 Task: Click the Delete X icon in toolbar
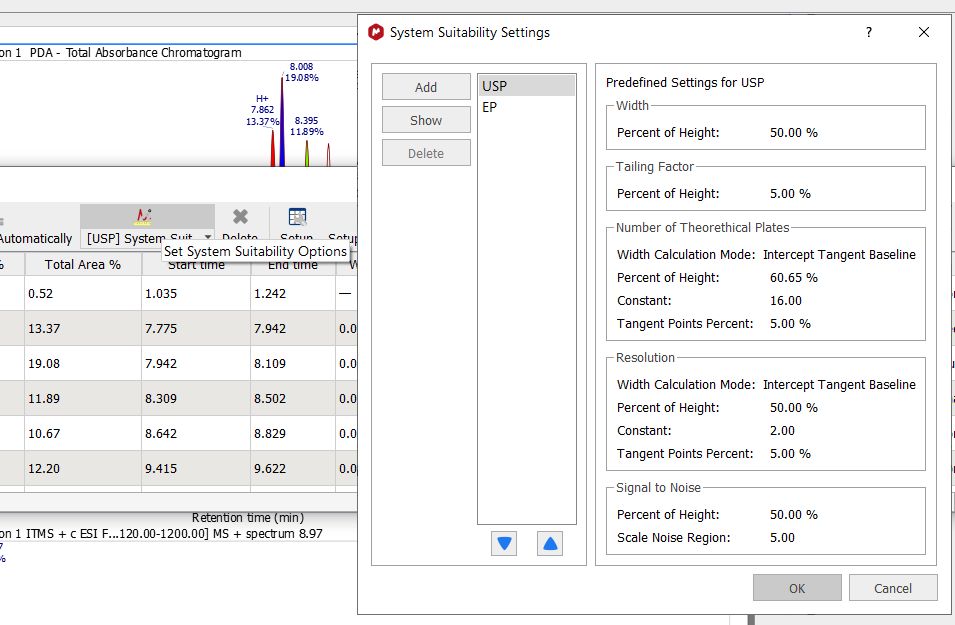point(240,217)
